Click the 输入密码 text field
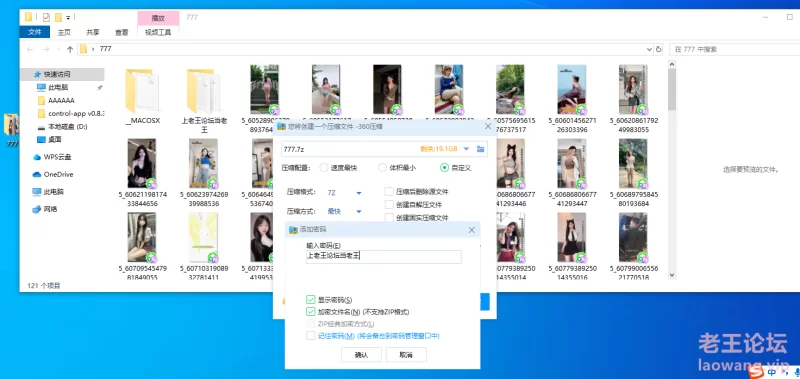 pyautogui.click(x=383, y=257)
